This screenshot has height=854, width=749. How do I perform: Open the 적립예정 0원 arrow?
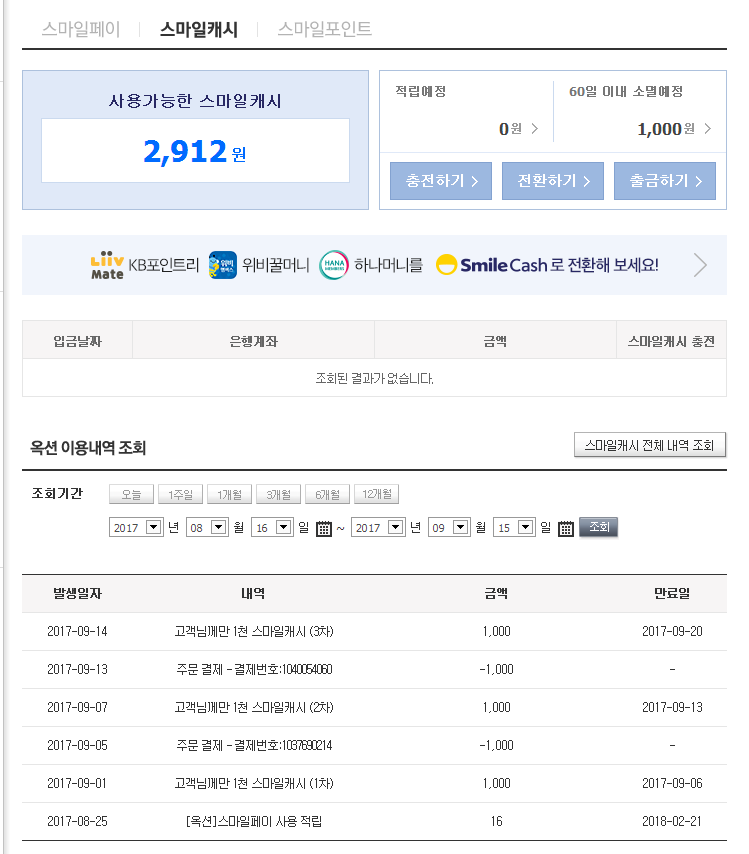point(534,129)
